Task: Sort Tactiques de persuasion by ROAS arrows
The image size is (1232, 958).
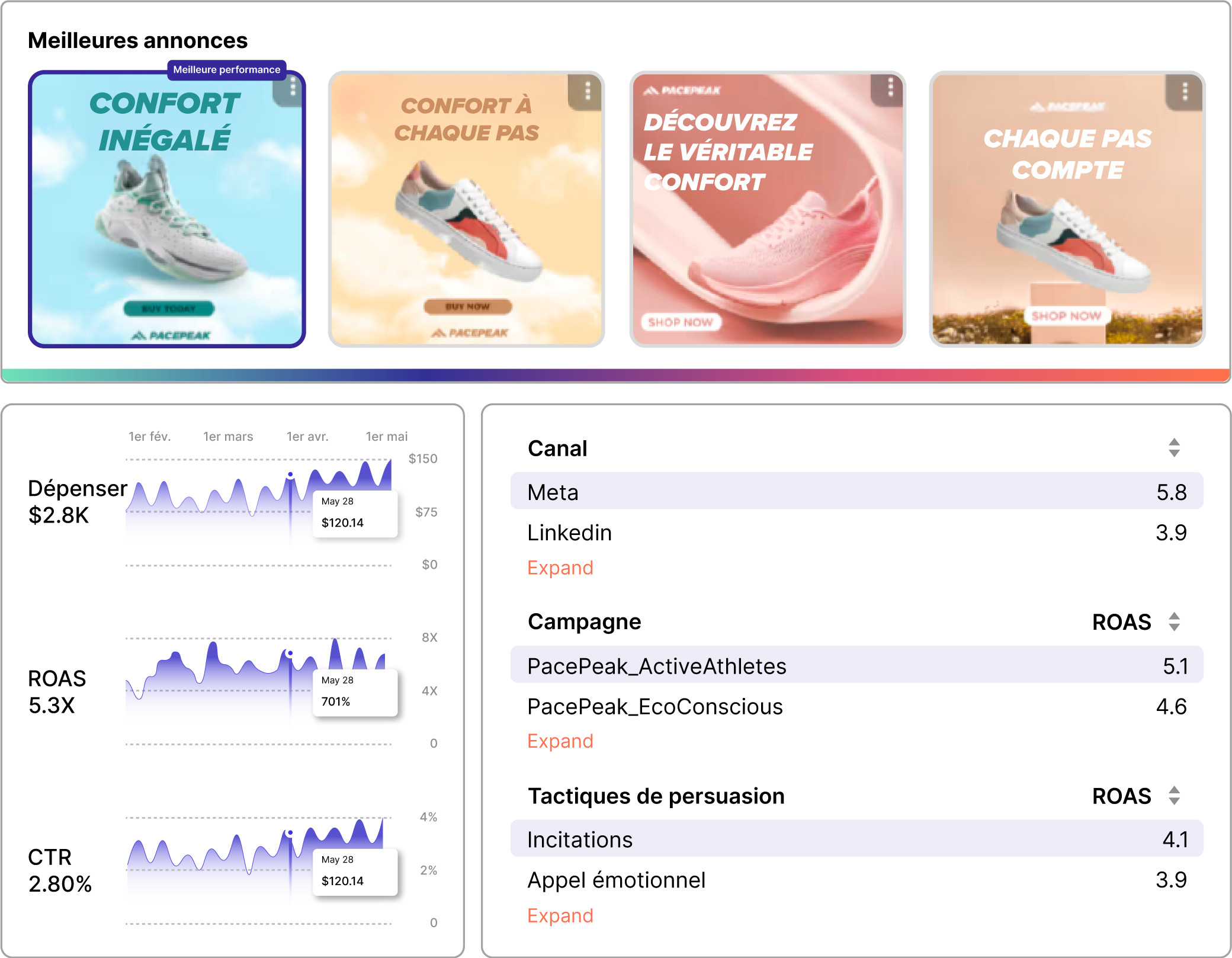Action: (x=1174, y=795)
